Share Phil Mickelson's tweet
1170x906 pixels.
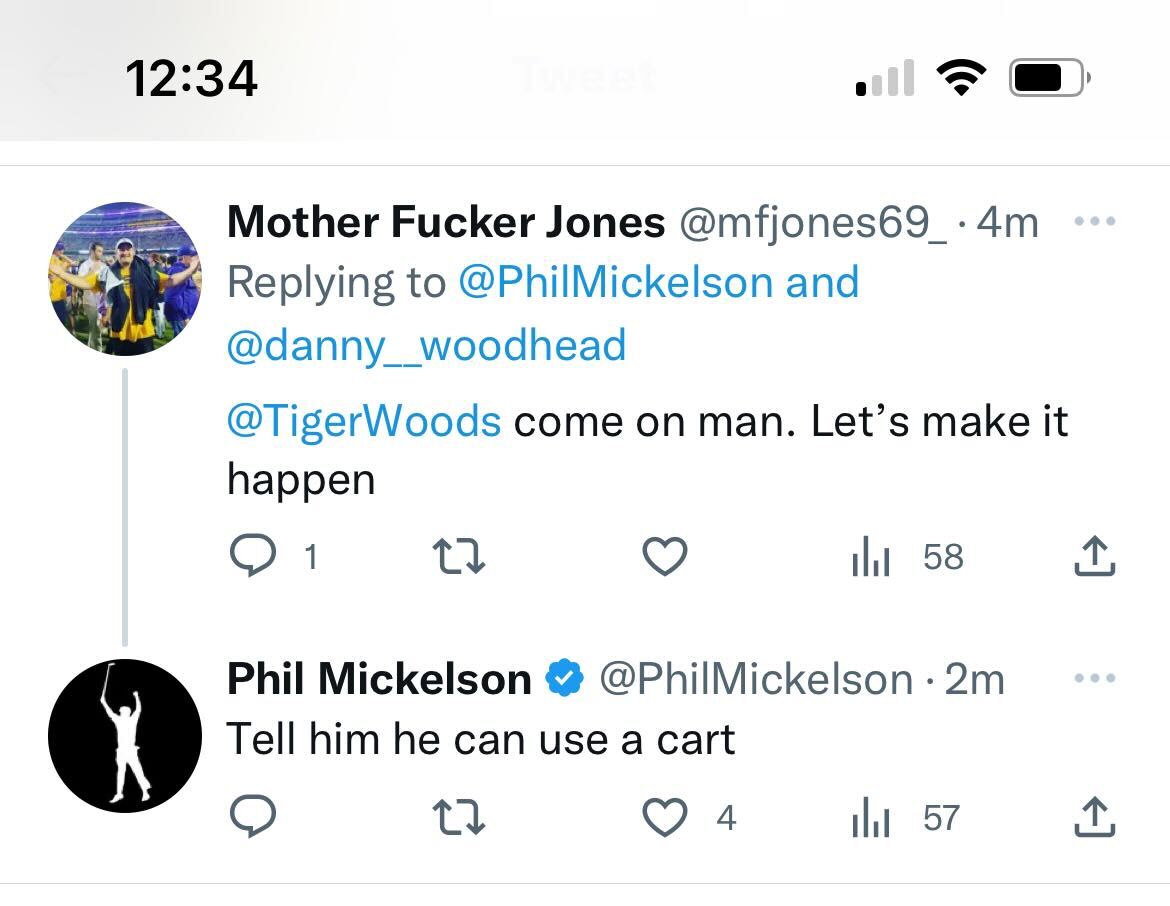coord(1094,817)
